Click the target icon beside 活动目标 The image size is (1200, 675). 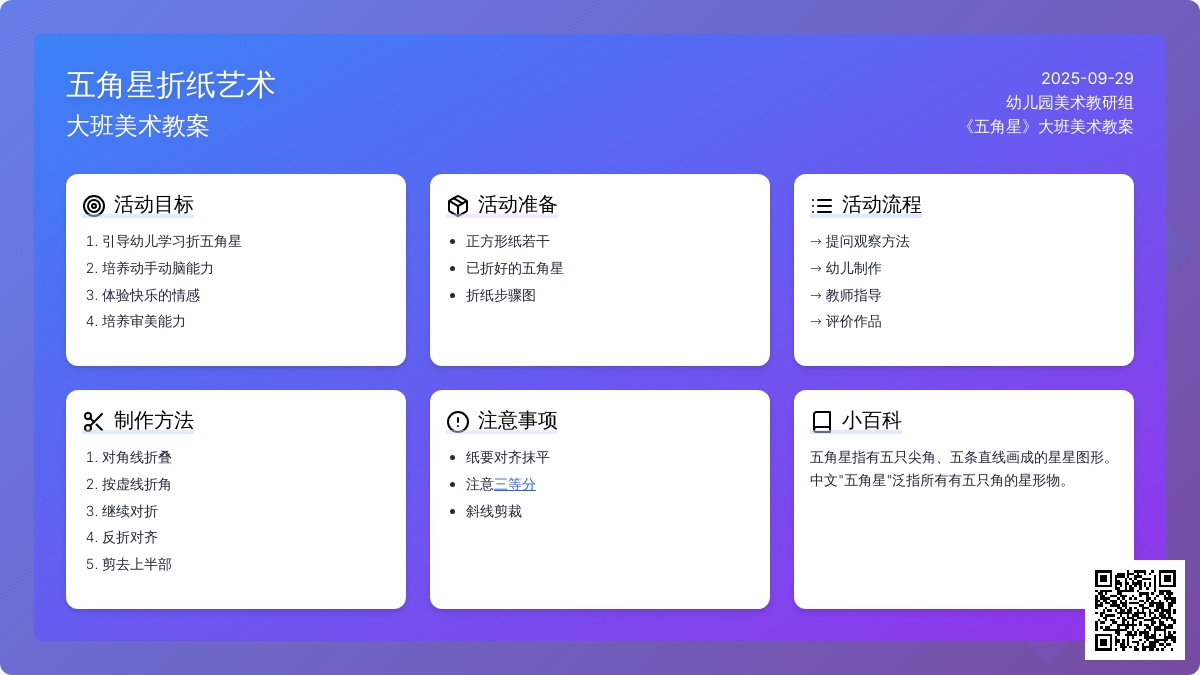coord(94,206)
